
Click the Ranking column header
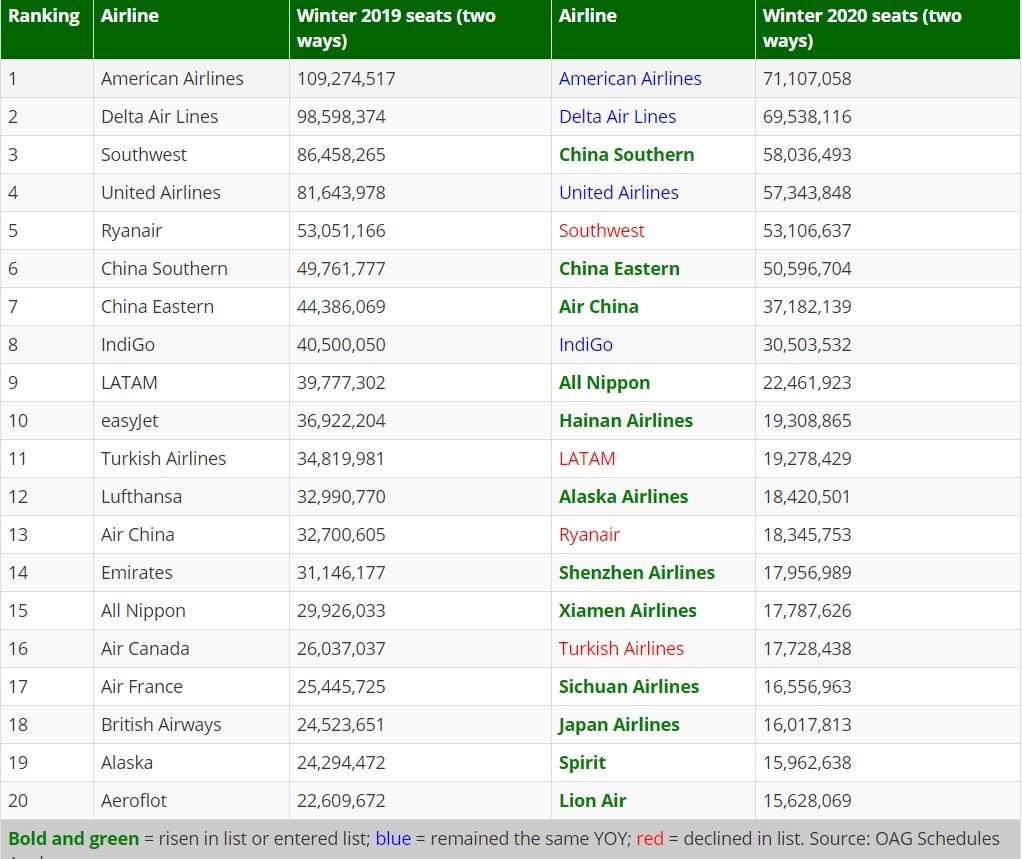click(44, 17)
